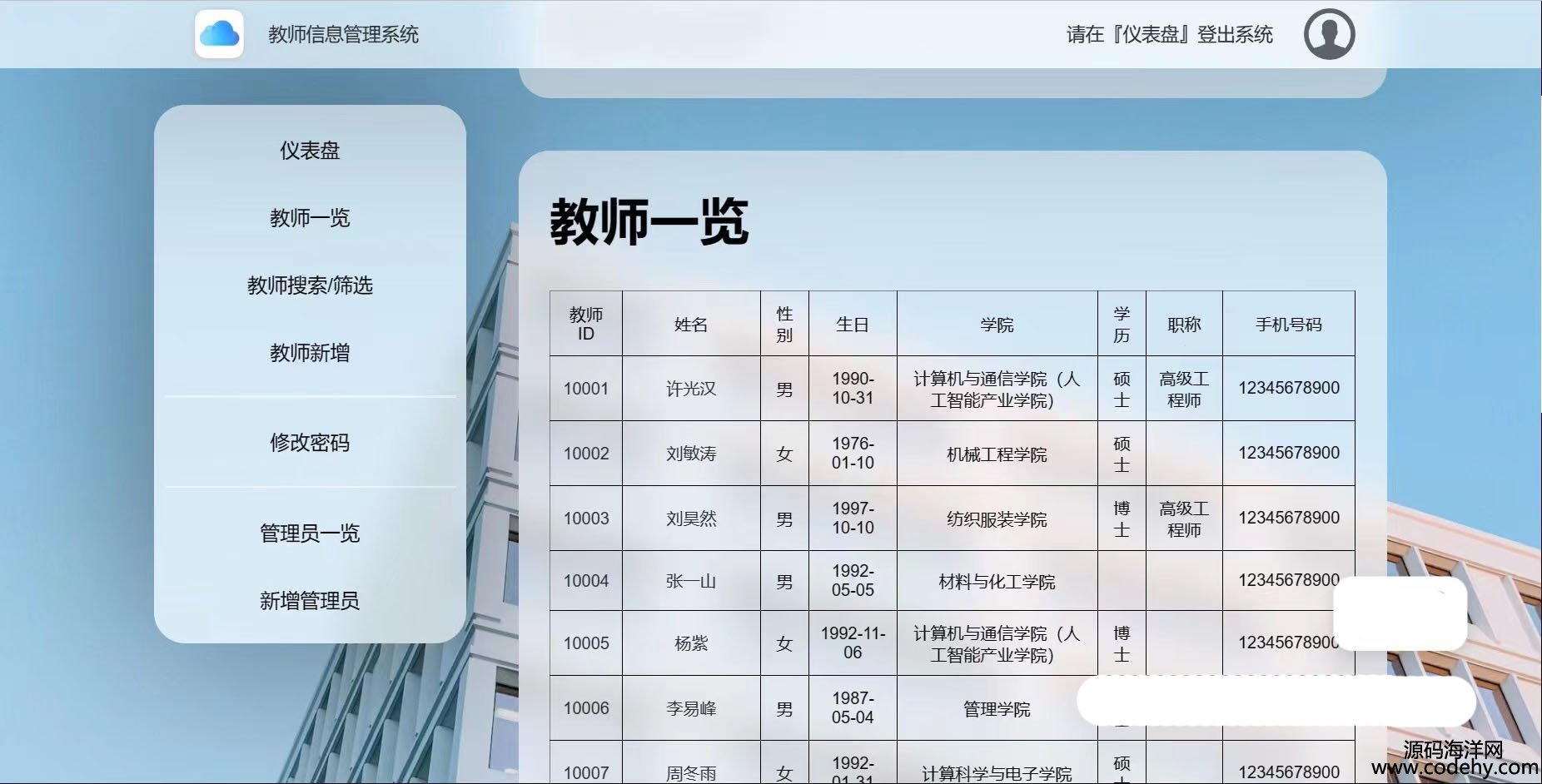Click gender cell 男 in 许光汉's row
The height and width of the screenshot is (784, 1542).
click(784, 389)
